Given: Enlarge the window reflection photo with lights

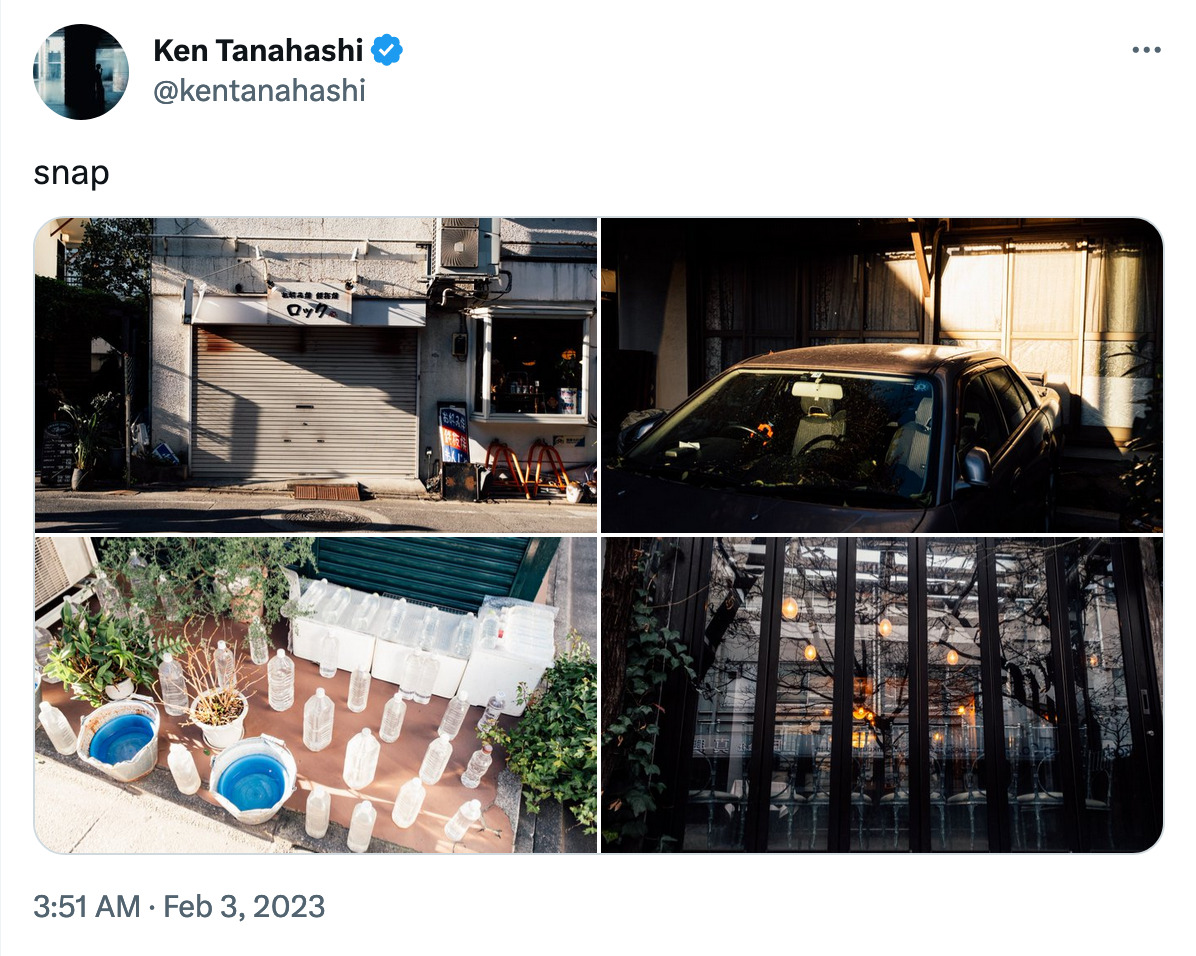Looking at the screenshot, I should click(882, 695).
